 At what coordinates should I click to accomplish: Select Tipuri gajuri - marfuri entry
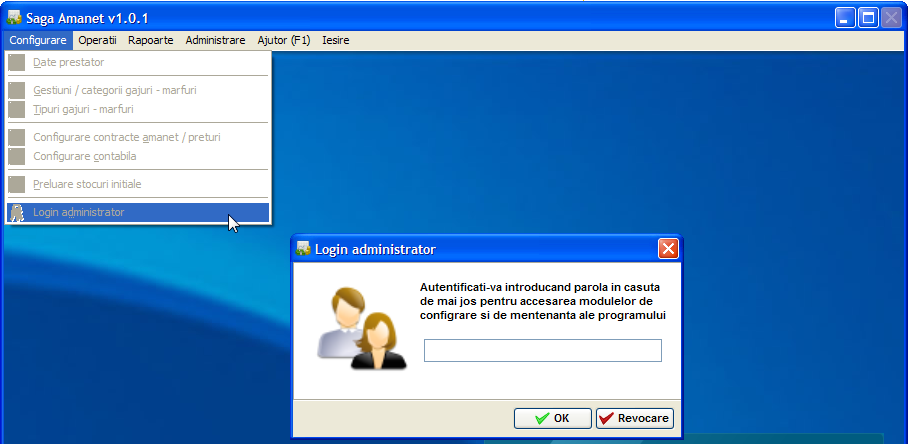(138, 109)
